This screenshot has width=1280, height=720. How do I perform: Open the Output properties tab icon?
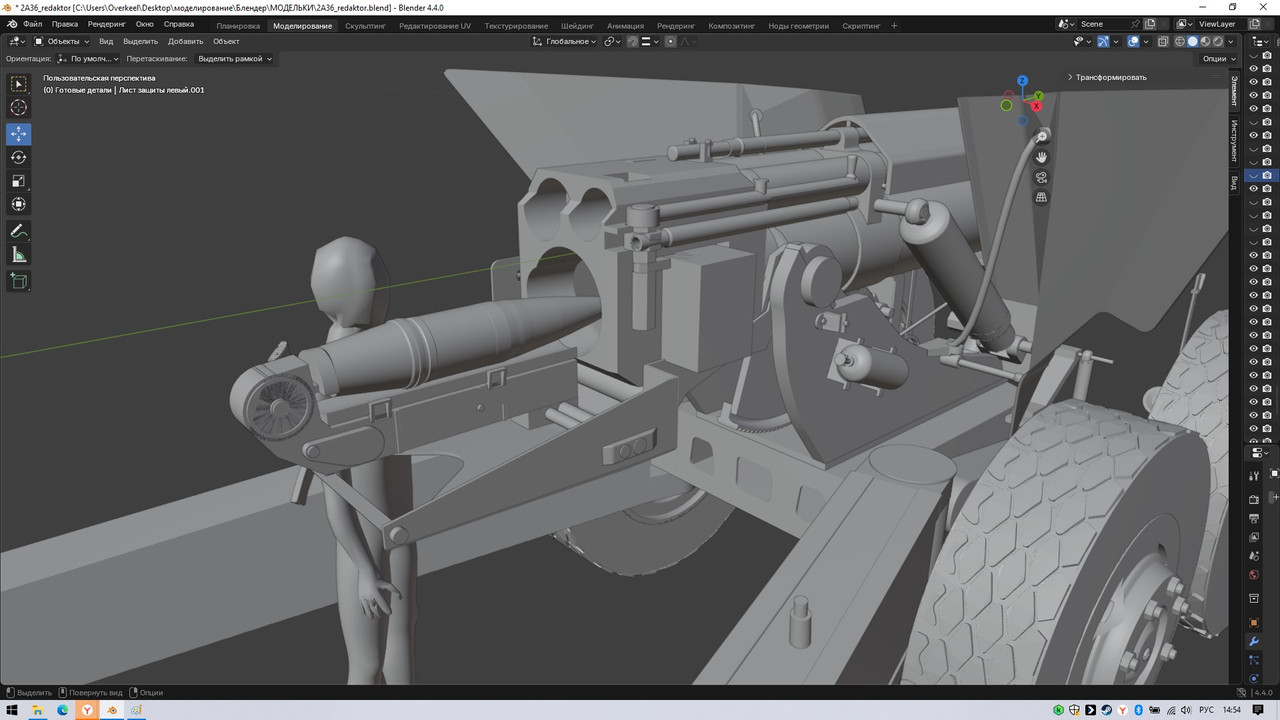point(1254,518)
